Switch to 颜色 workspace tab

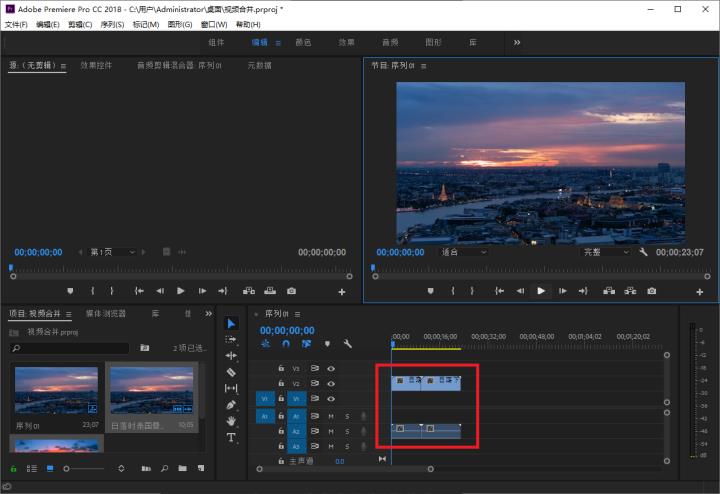303,42
